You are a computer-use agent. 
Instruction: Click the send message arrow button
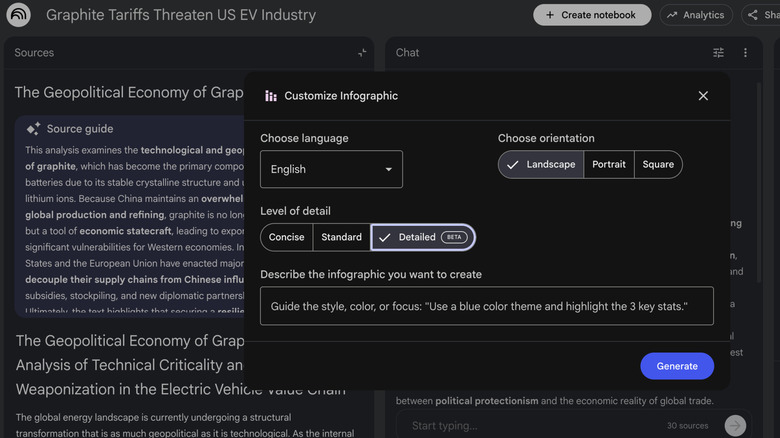[735, 426]
